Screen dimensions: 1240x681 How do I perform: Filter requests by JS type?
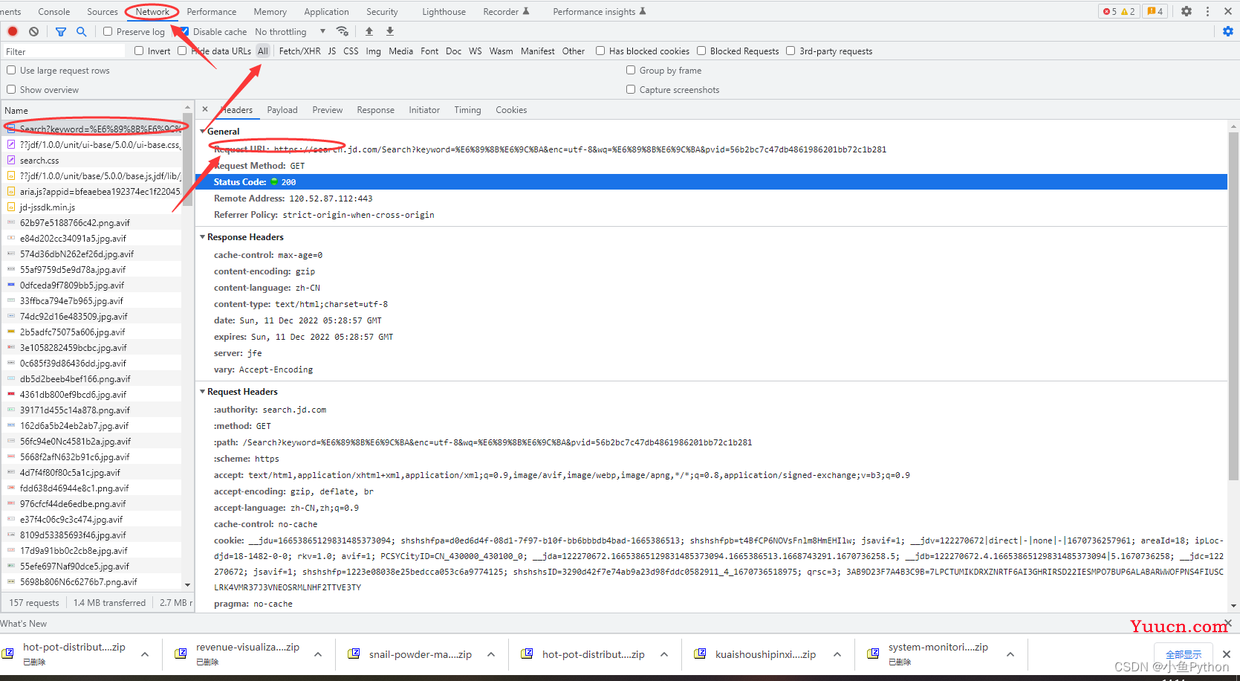click(332, 51)
